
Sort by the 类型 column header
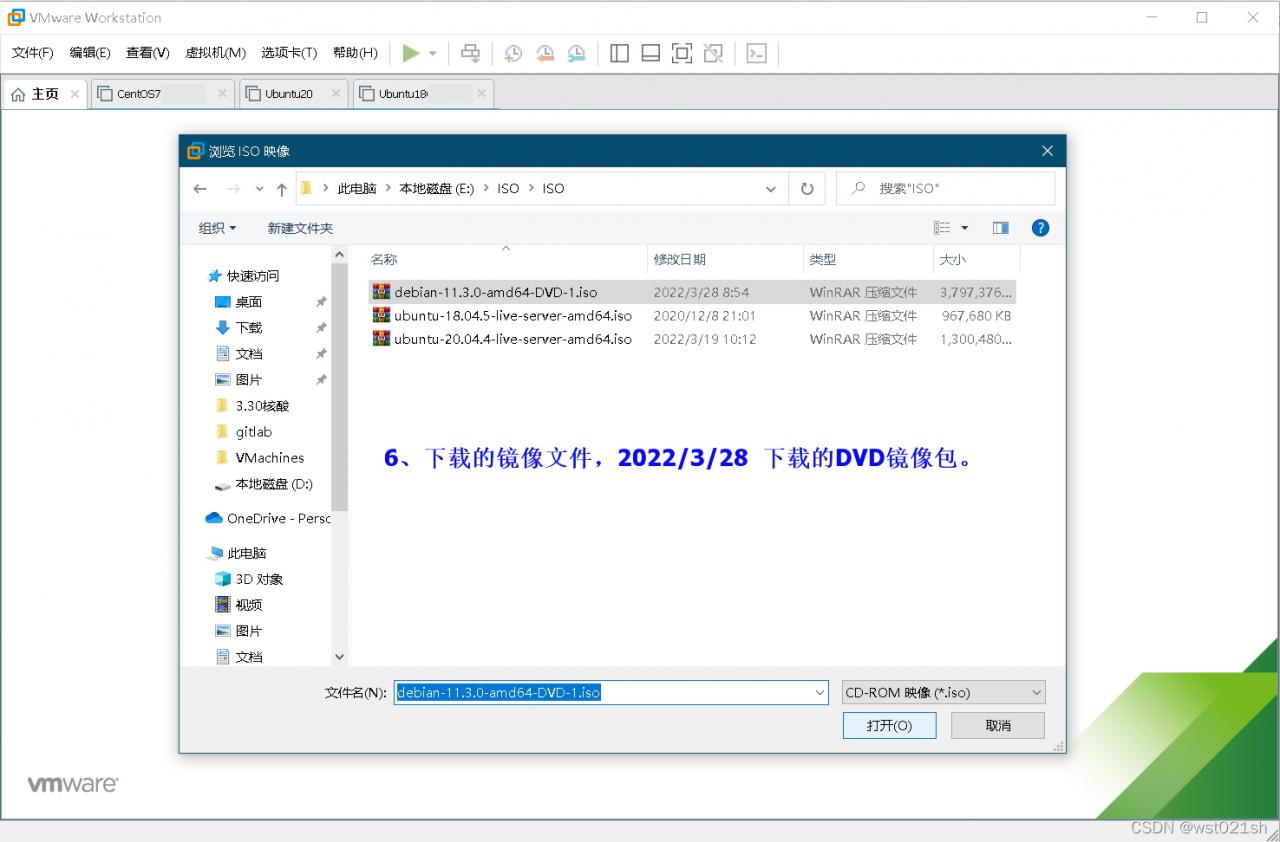pos(868,259)
